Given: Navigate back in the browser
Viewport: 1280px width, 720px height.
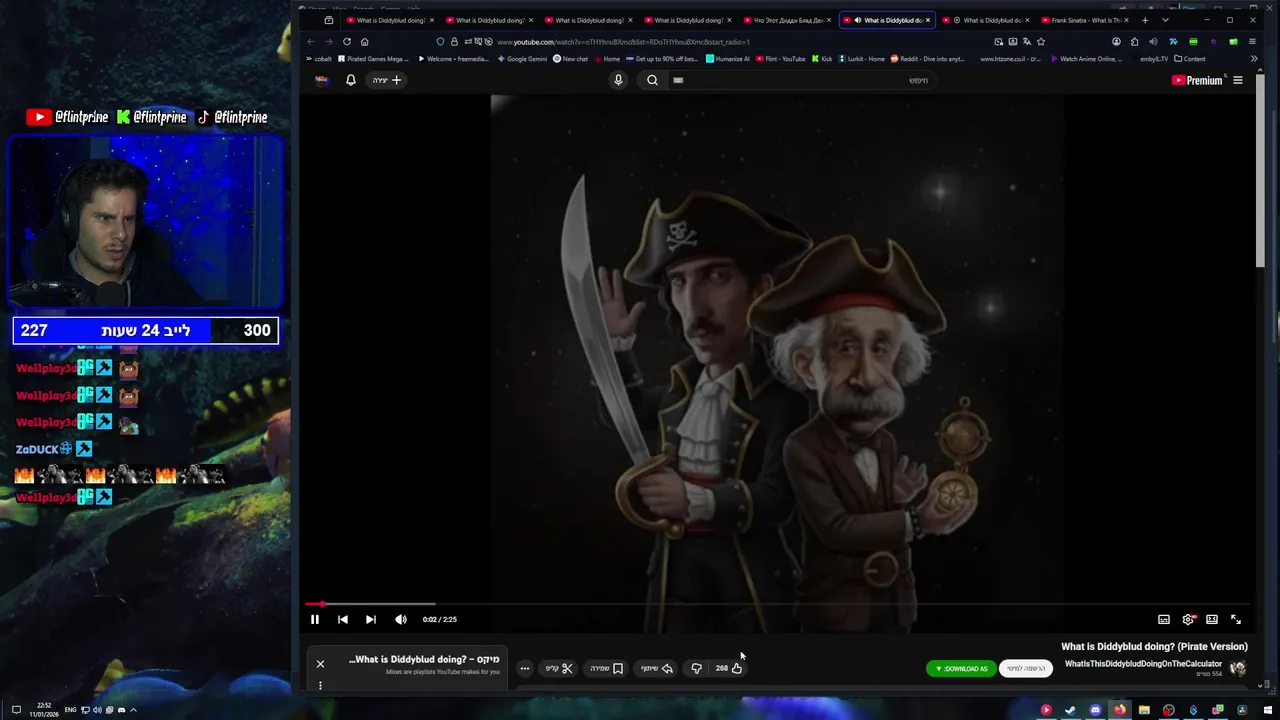Looking at the screenshot, I should tap(311, 42).
